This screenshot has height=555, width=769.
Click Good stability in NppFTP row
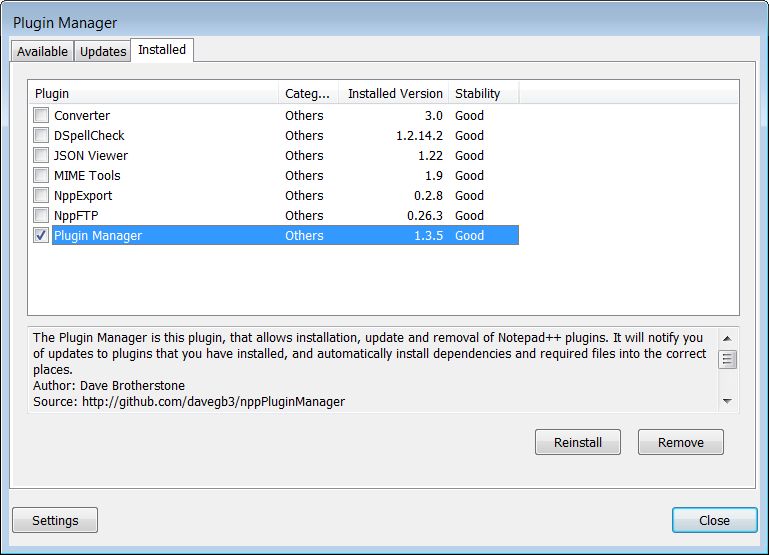(469, 216)
